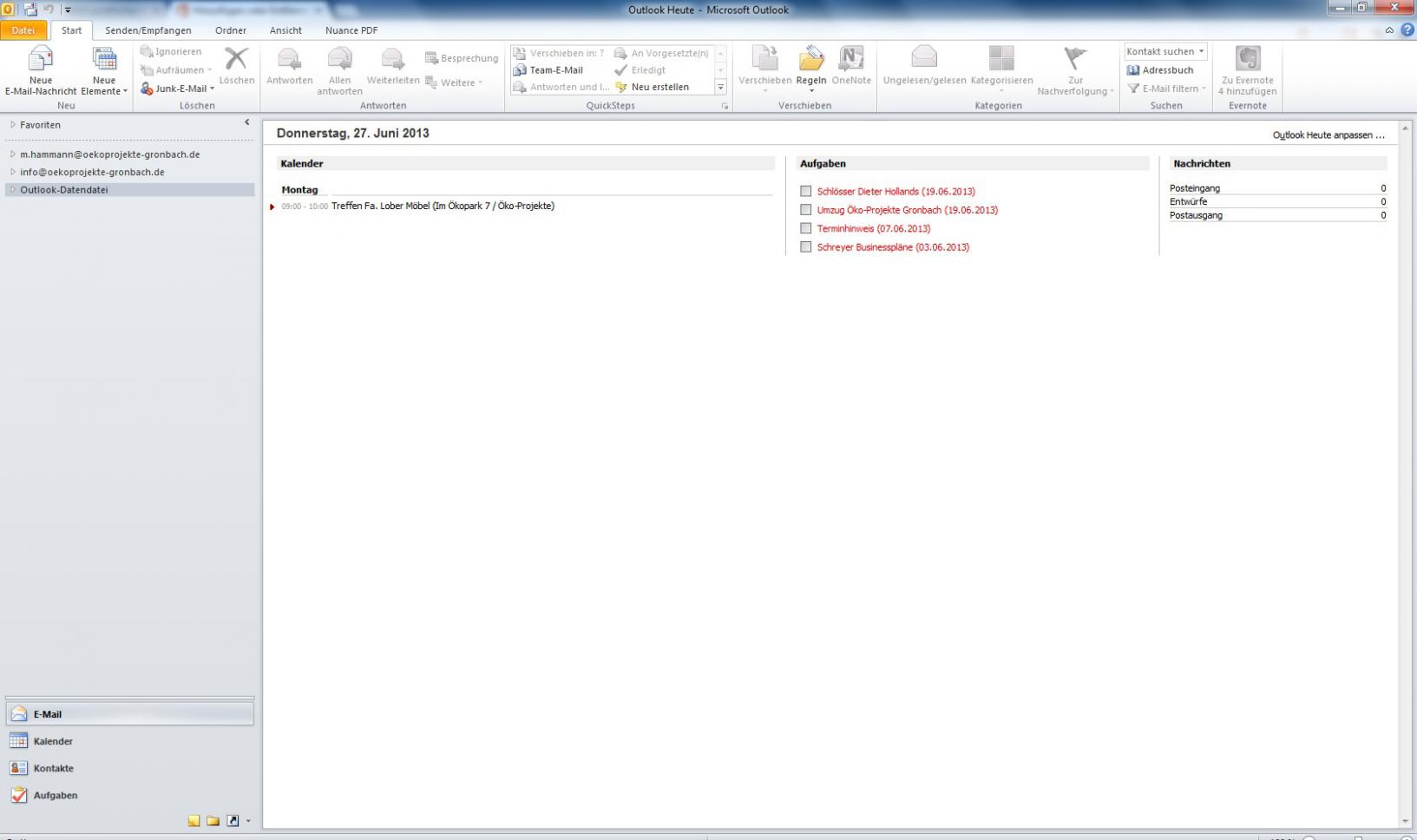Image resolution: width=1417 pixels, height=840 pixels.
Task: Collapse the navigation pane arrow
Action: (246, 122)
